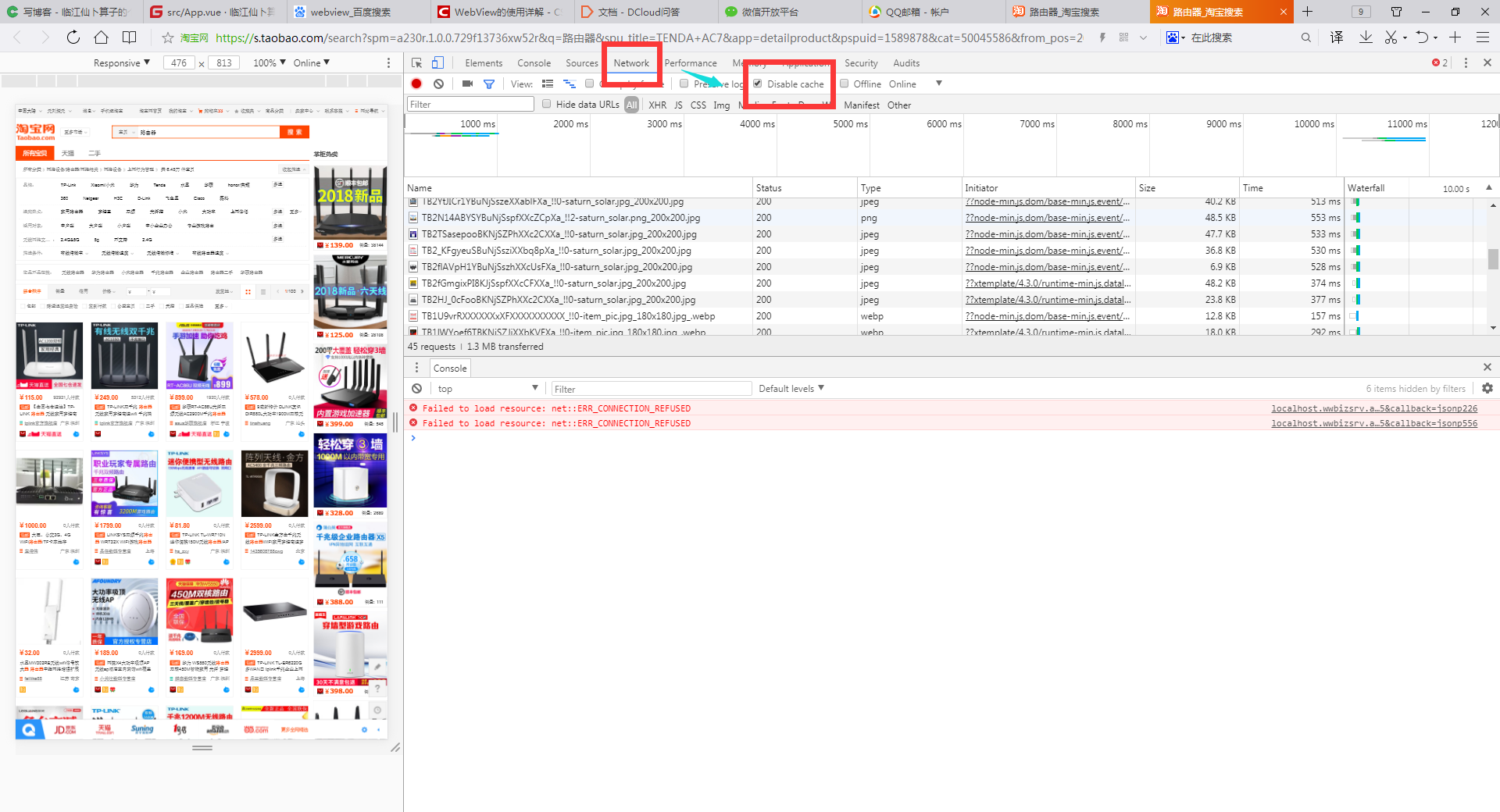This screenshot has width=1500, height=812.
Task: Switch to QQ邮箱 browser tab
Action: (x=933, y=12)
